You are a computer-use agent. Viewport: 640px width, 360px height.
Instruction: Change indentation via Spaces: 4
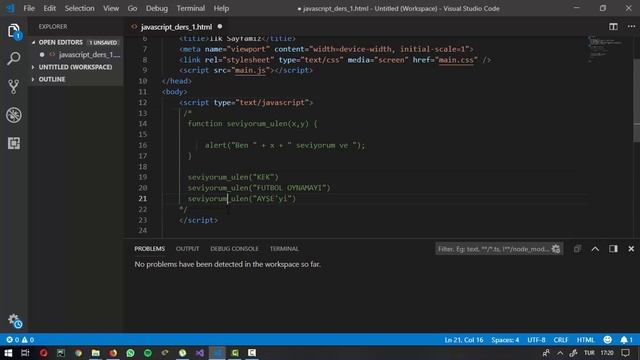[505, 340]
